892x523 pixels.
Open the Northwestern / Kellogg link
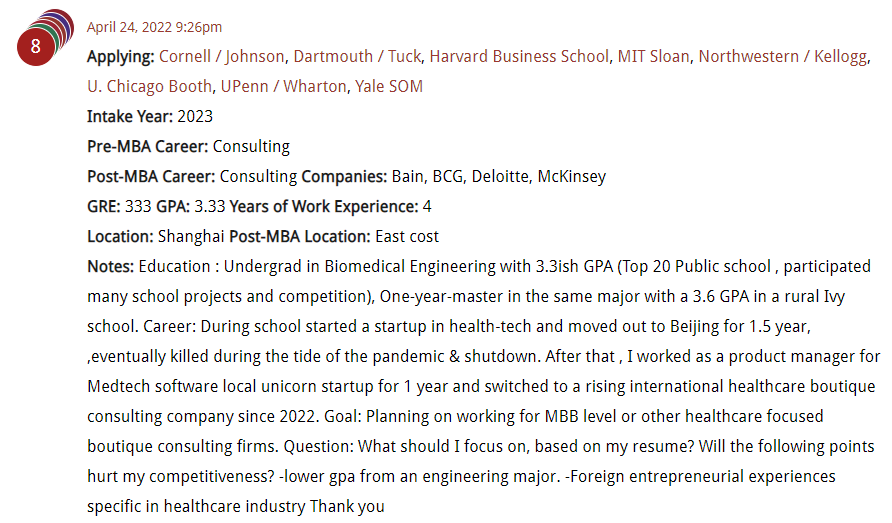(783, 56)
